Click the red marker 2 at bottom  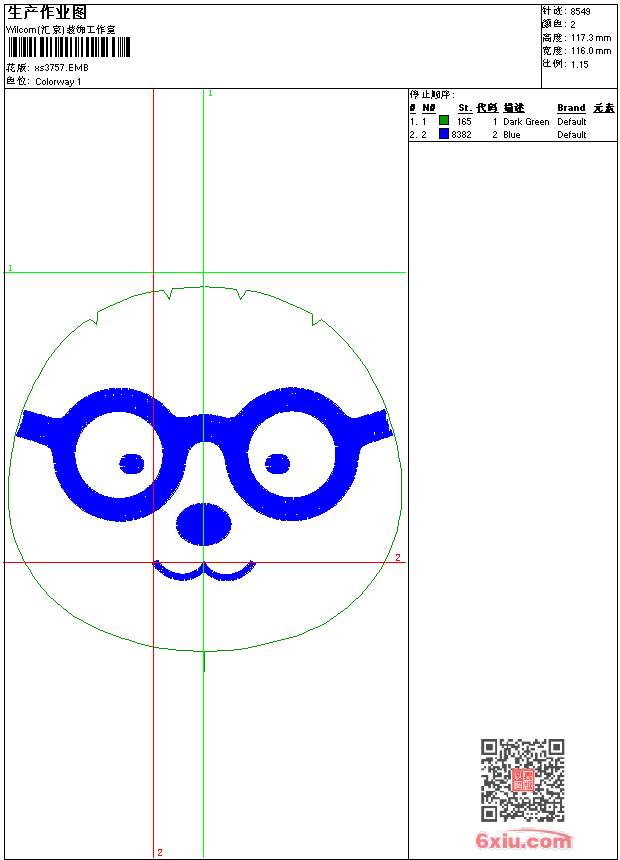159,852
